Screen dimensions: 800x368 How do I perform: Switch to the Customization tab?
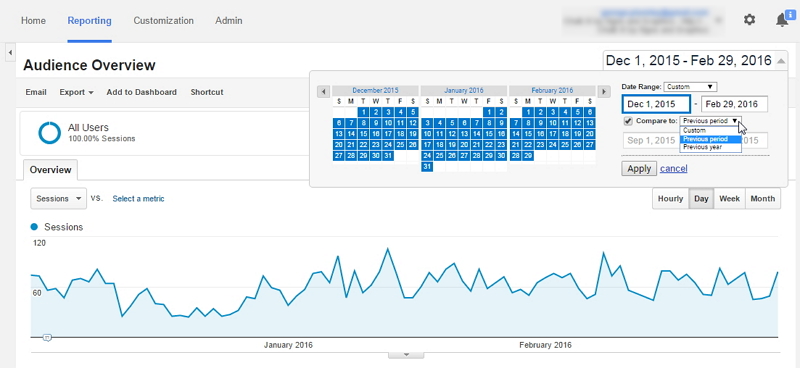163,21
